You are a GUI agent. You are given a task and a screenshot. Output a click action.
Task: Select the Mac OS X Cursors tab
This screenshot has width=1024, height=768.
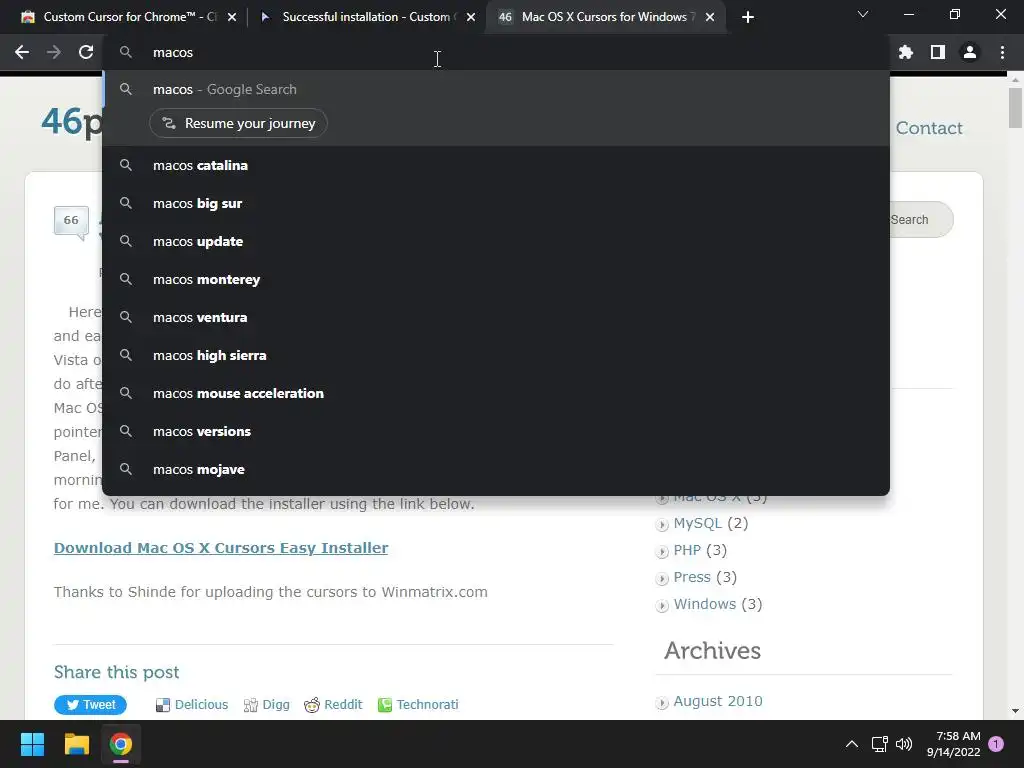pos(607,17)
